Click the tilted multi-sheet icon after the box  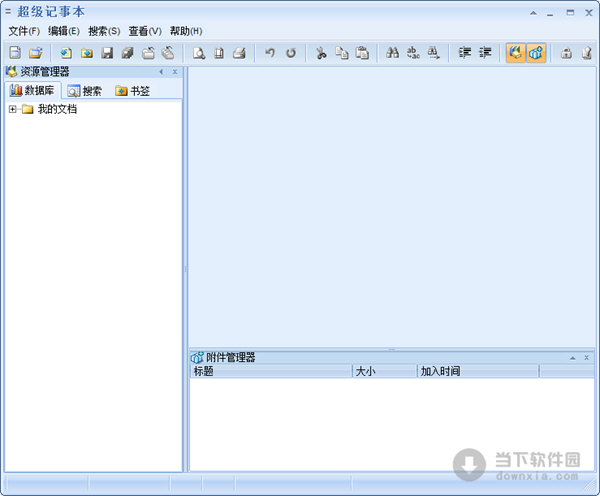[x=168, y=52]
